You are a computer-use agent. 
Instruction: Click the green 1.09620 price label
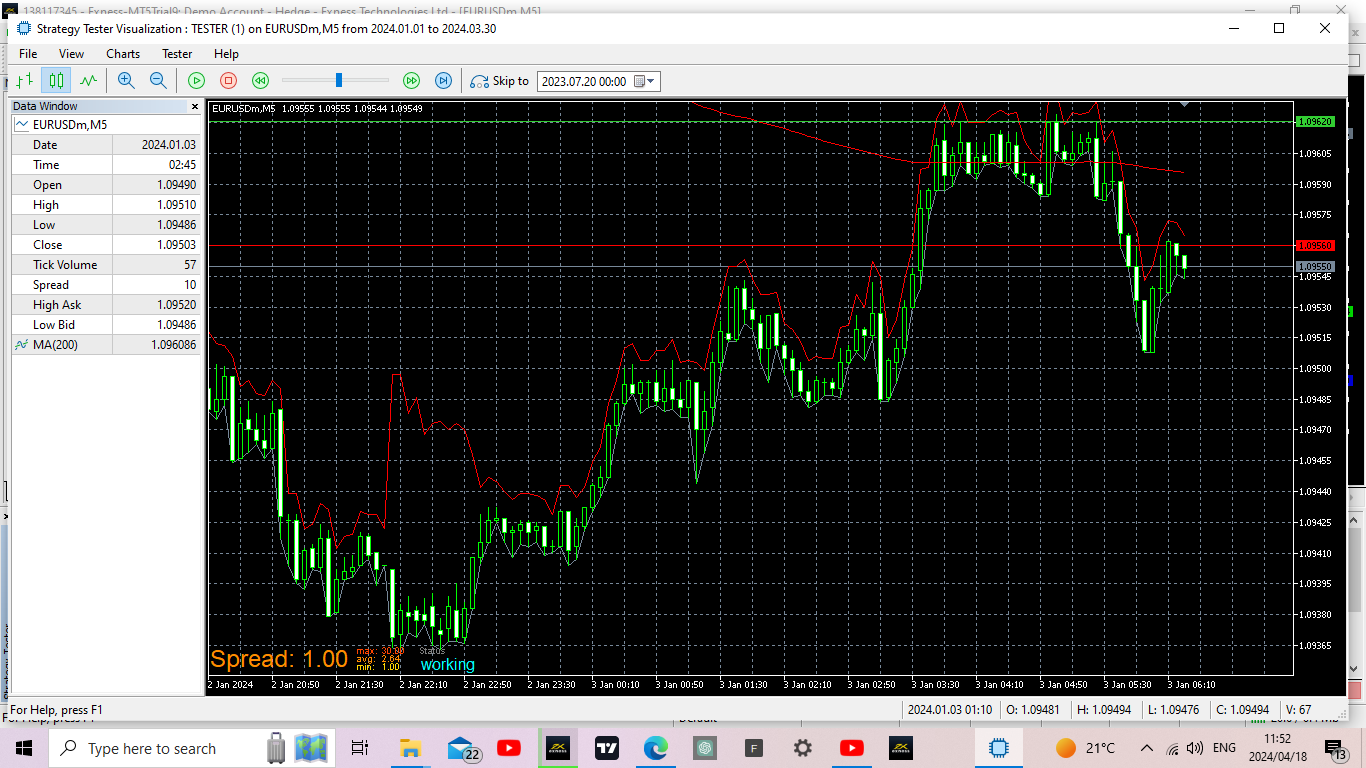pos(1315,121)
